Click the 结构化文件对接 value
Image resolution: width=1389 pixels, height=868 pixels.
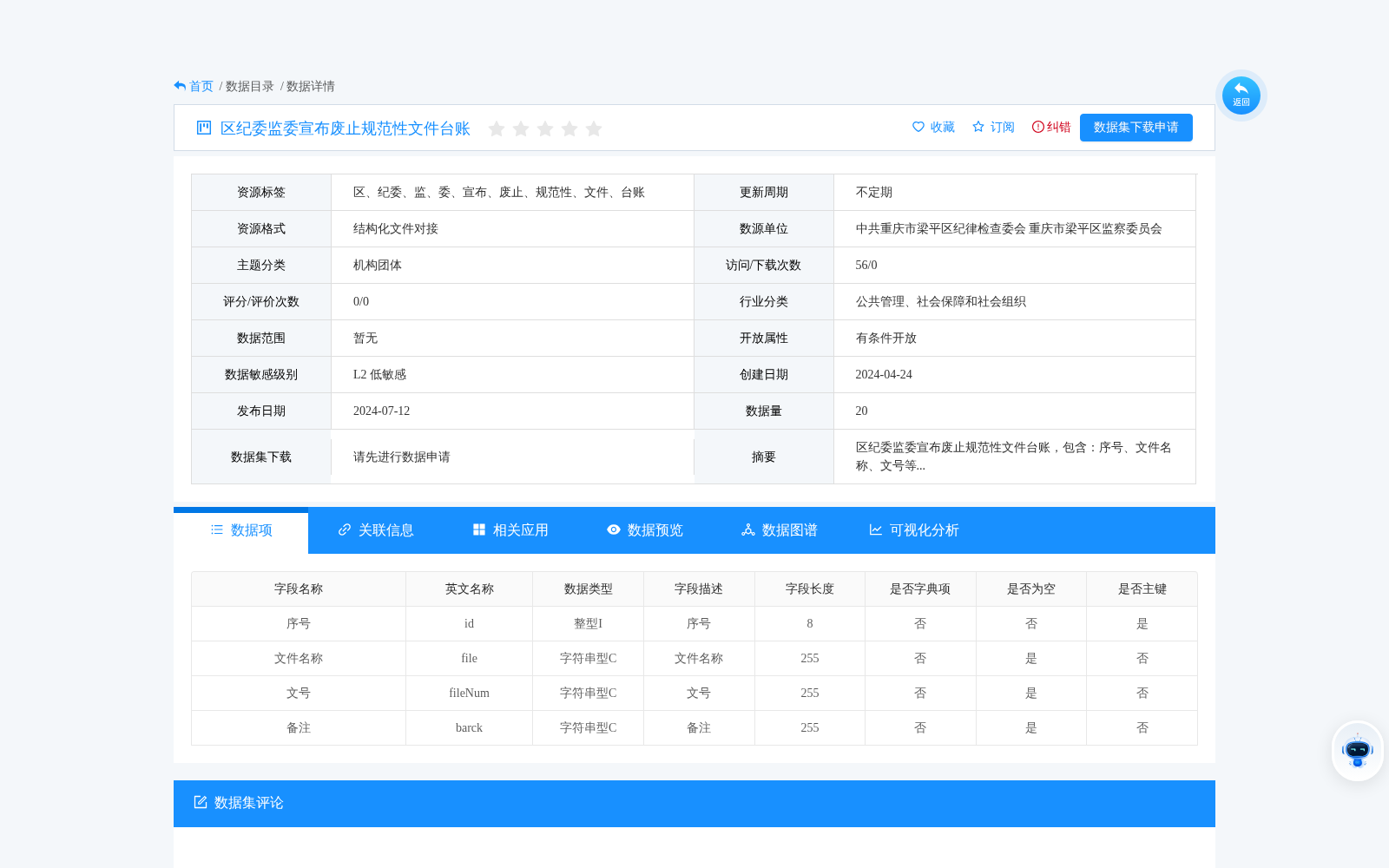tap(396, 229)
